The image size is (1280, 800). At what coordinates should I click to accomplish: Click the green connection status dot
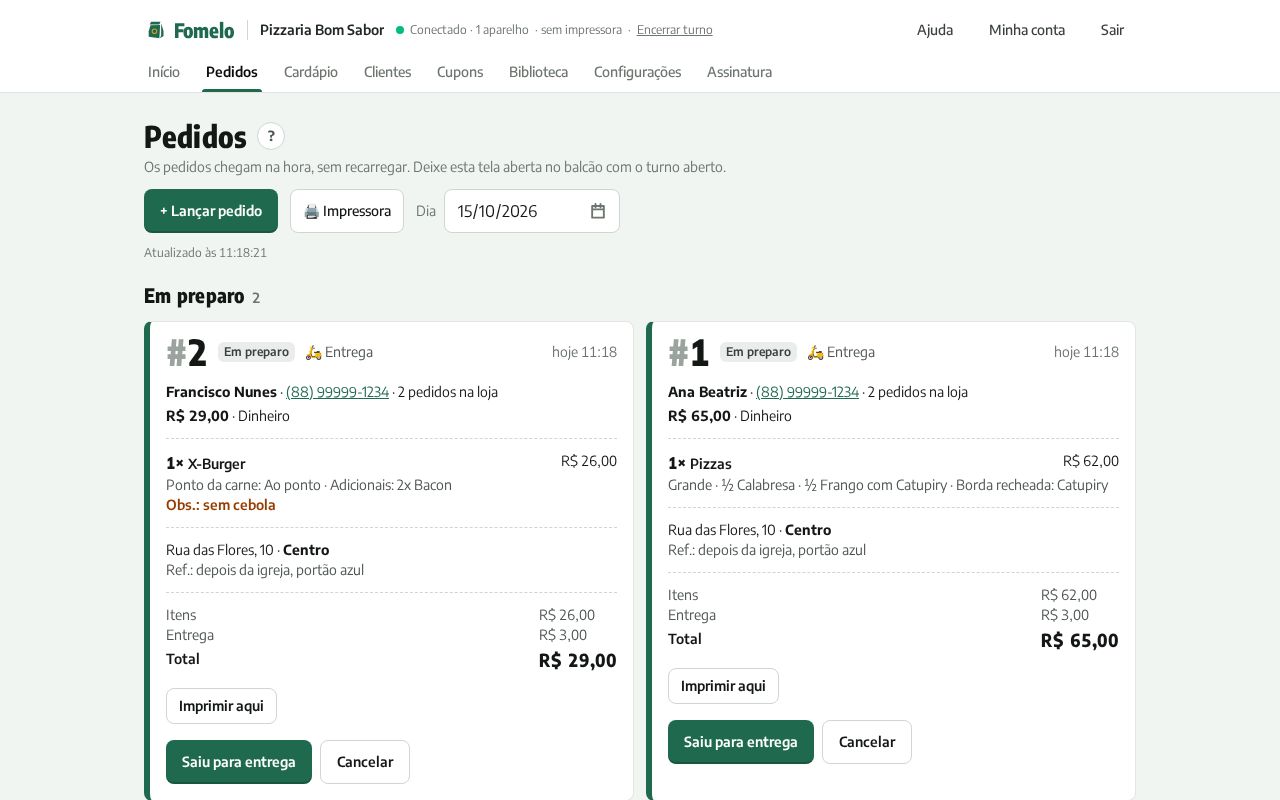[400, 30]
